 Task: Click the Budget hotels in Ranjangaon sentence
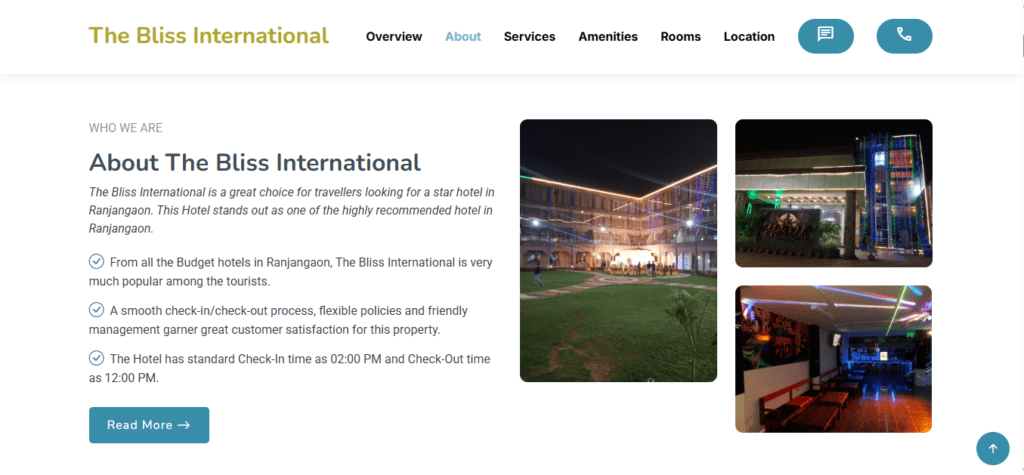pos(291,272)
